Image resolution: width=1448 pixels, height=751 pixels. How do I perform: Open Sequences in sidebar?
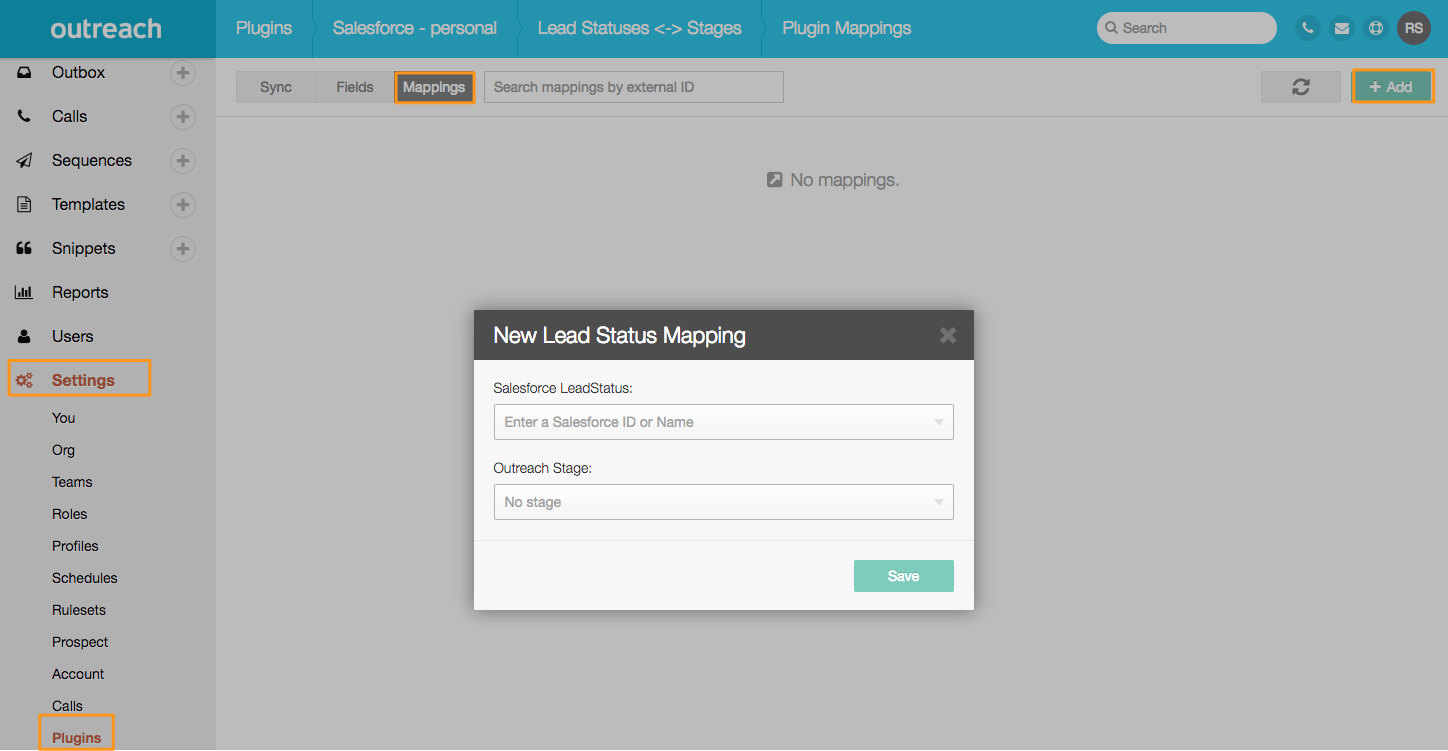(x=92, y=160)
